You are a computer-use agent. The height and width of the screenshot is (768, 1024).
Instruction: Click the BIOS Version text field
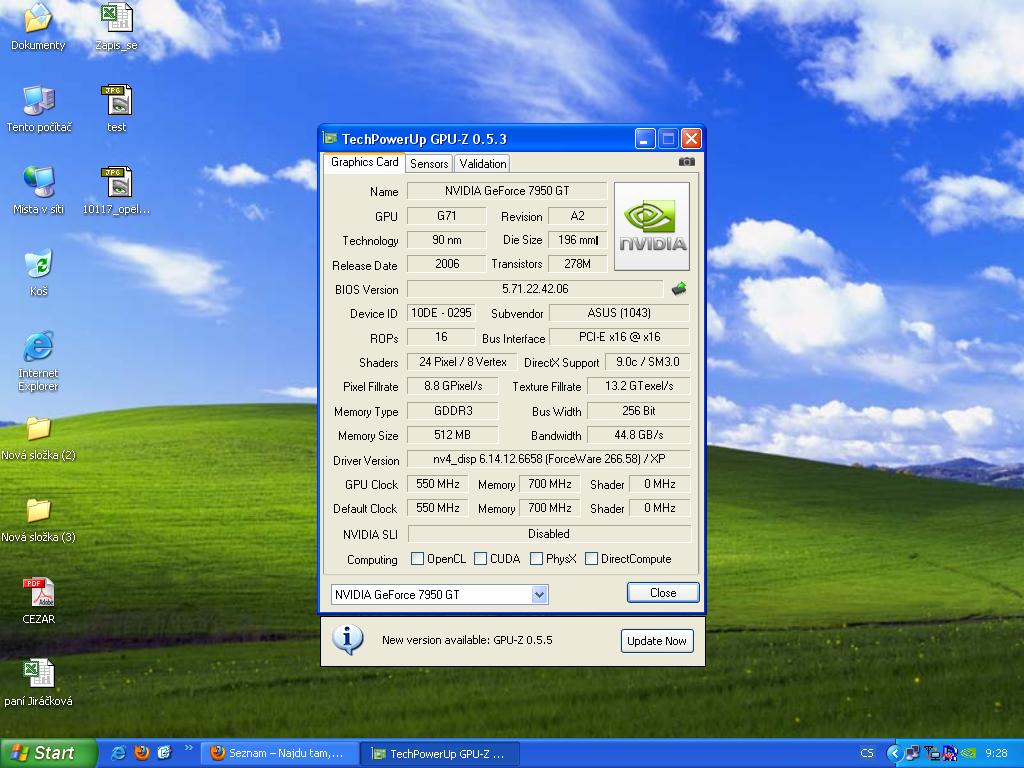534,289
